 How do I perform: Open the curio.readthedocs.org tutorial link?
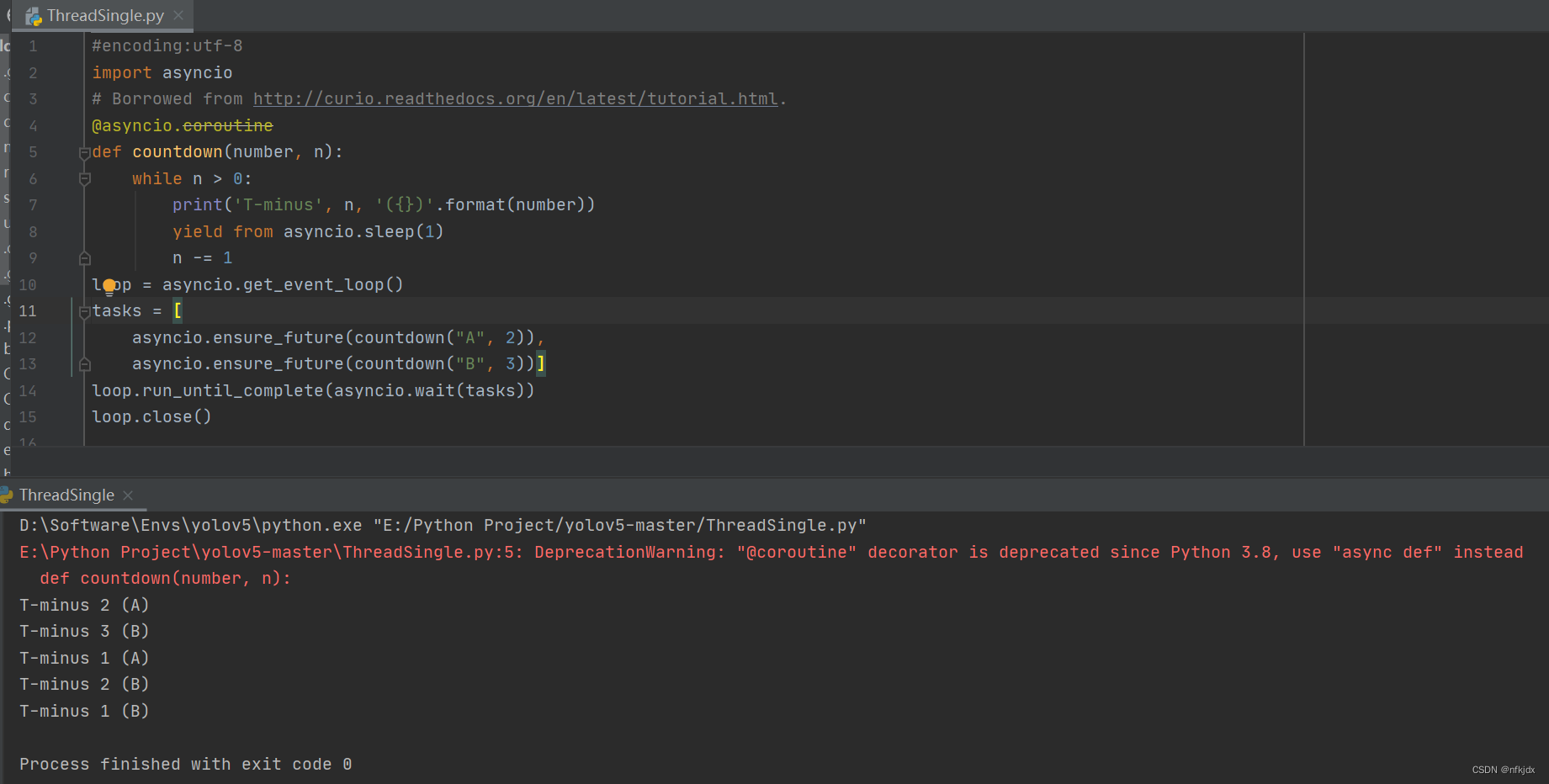(x=515, y=99)
